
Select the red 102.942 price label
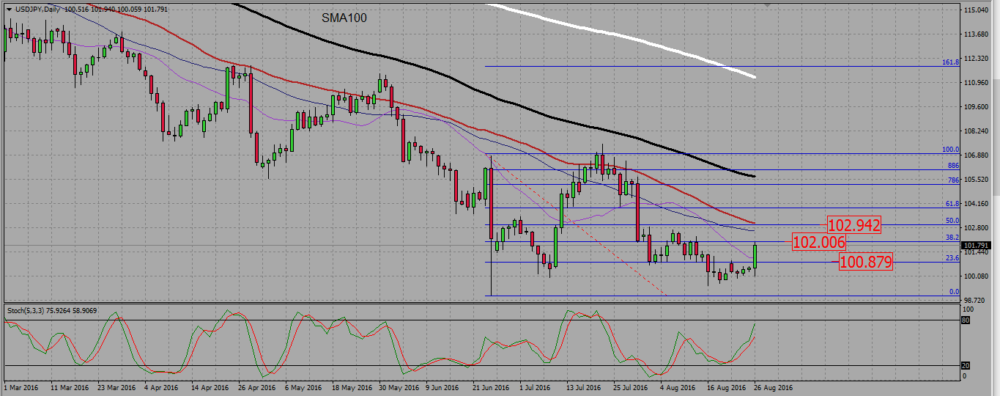pyautogui.click(x=854, y=224)
